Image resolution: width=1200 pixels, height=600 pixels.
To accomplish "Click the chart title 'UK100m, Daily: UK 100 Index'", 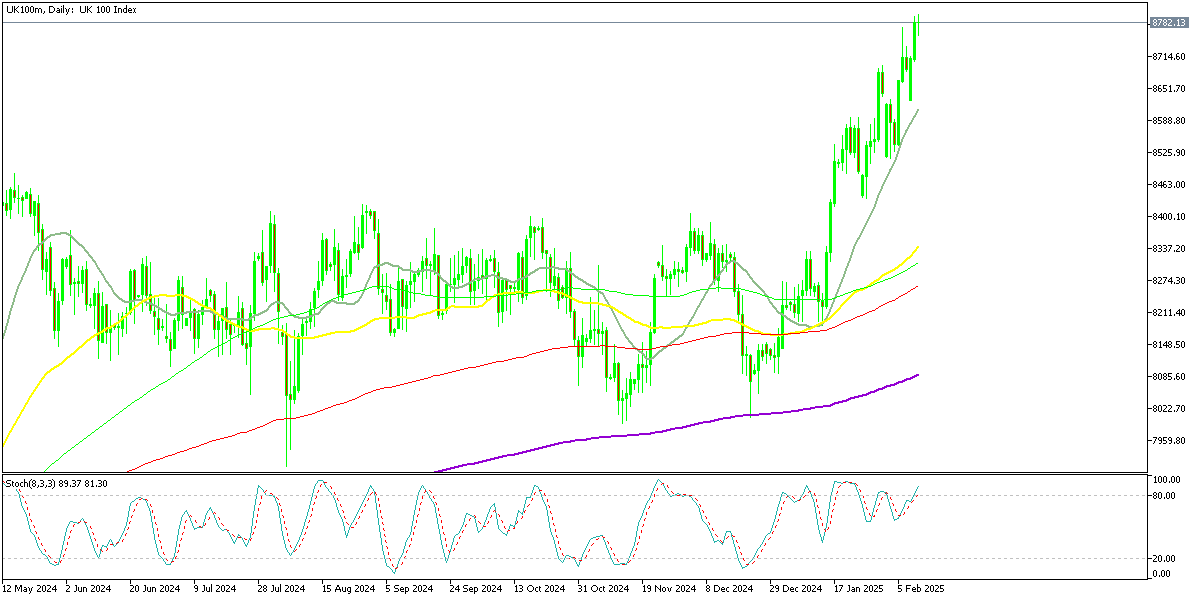I will click(70, 9).
